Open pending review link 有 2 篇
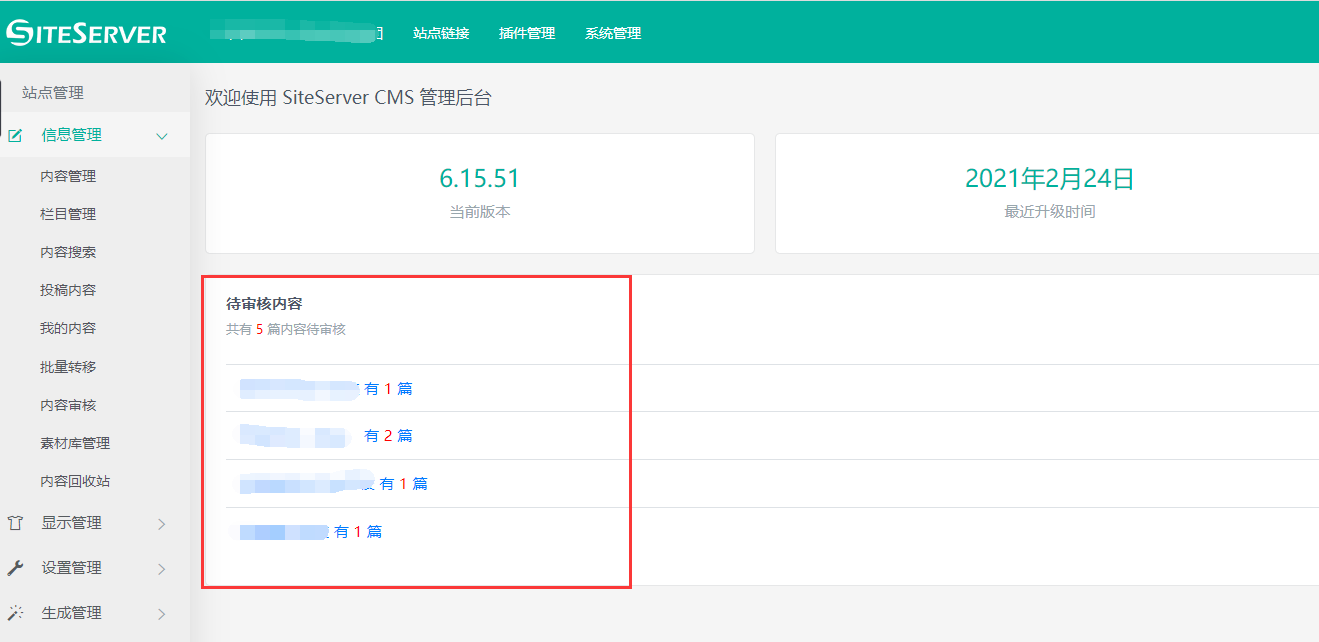 388,436
